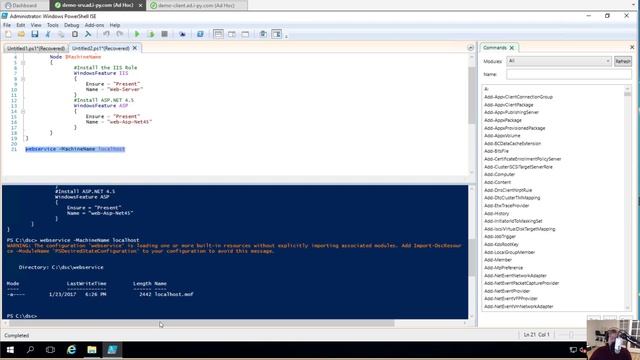Click the taskbar Search magnifier icon
The image size is (640, 360).
[30, 350]
